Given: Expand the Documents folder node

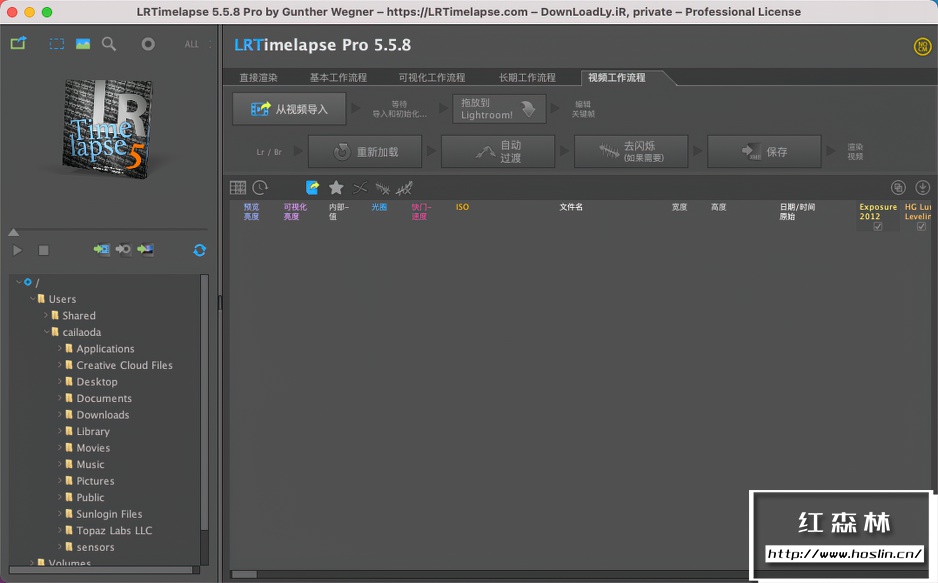Looking at the screenshot, I should coord(60,398).
